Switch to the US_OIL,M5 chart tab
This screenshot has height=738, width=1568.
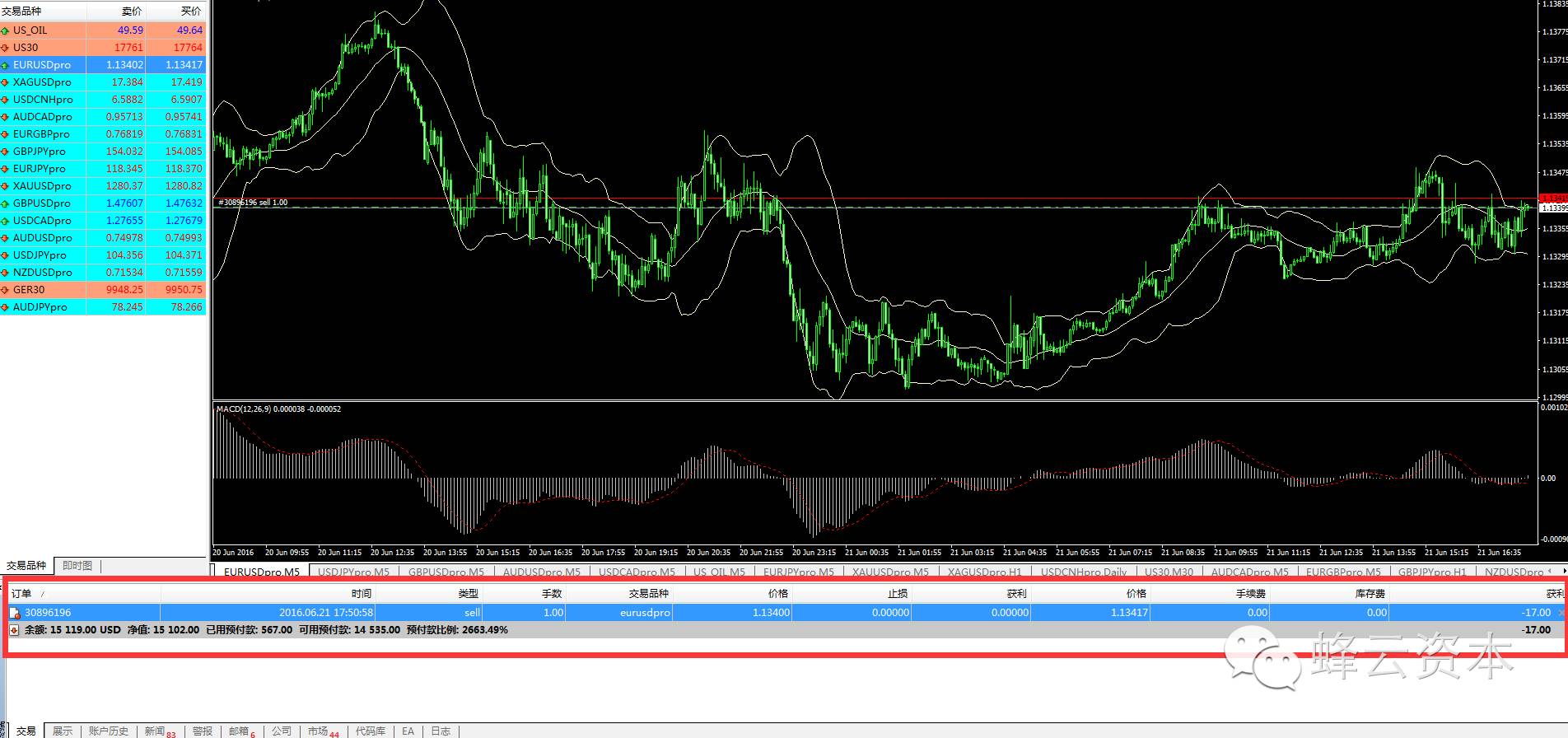(719, 572)
